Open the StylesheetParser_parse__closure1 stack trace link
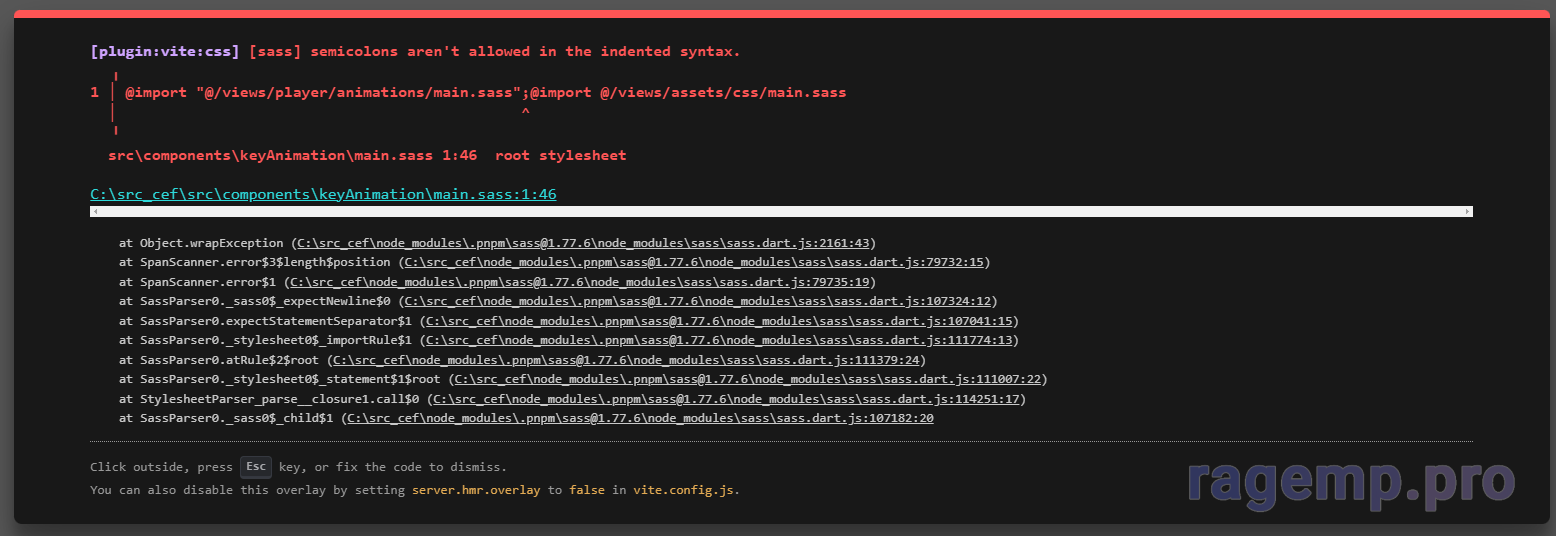The width and height of the screenshot is (1556, 536). point(726,399)
